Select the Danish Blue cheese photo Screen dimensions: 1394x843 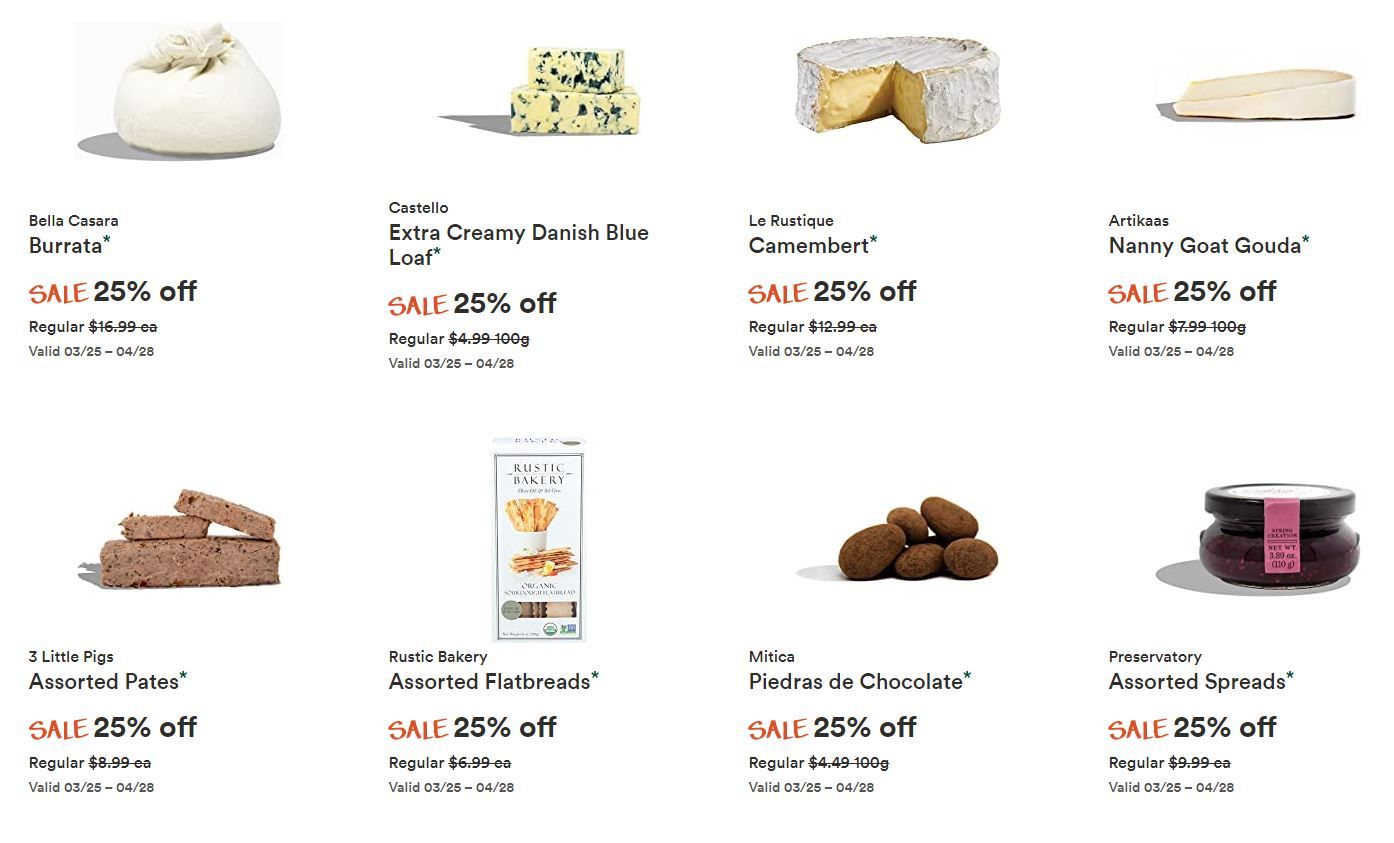[540, 90]
